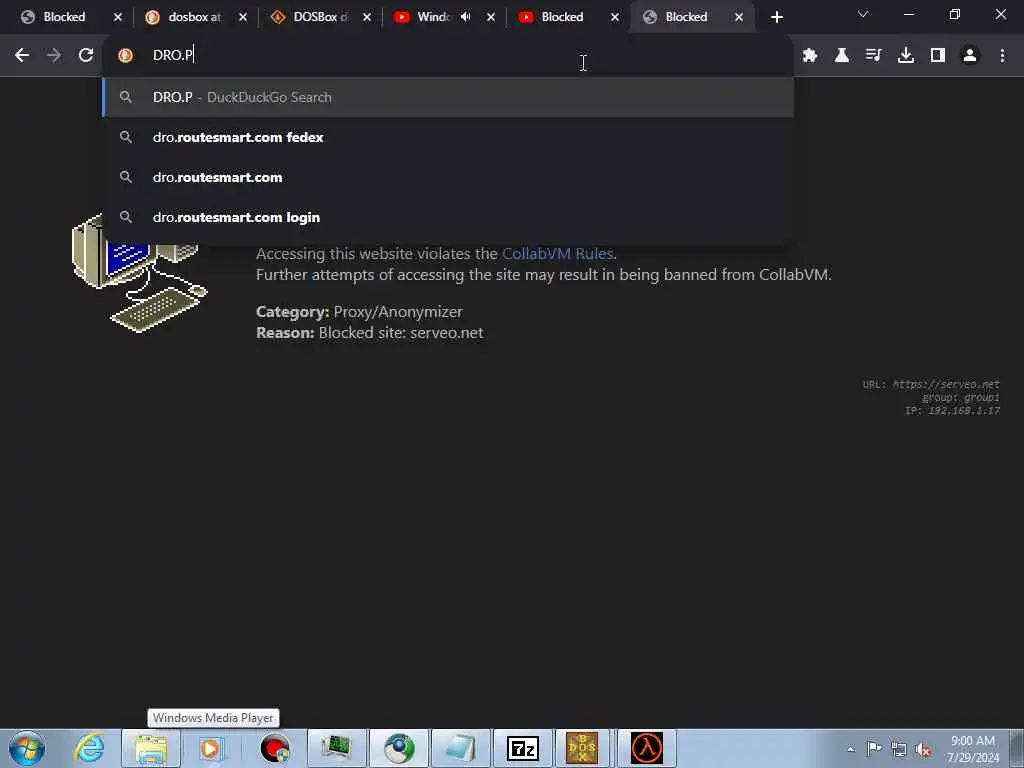Close the DOSBox download tab

[x=367, y=17]
